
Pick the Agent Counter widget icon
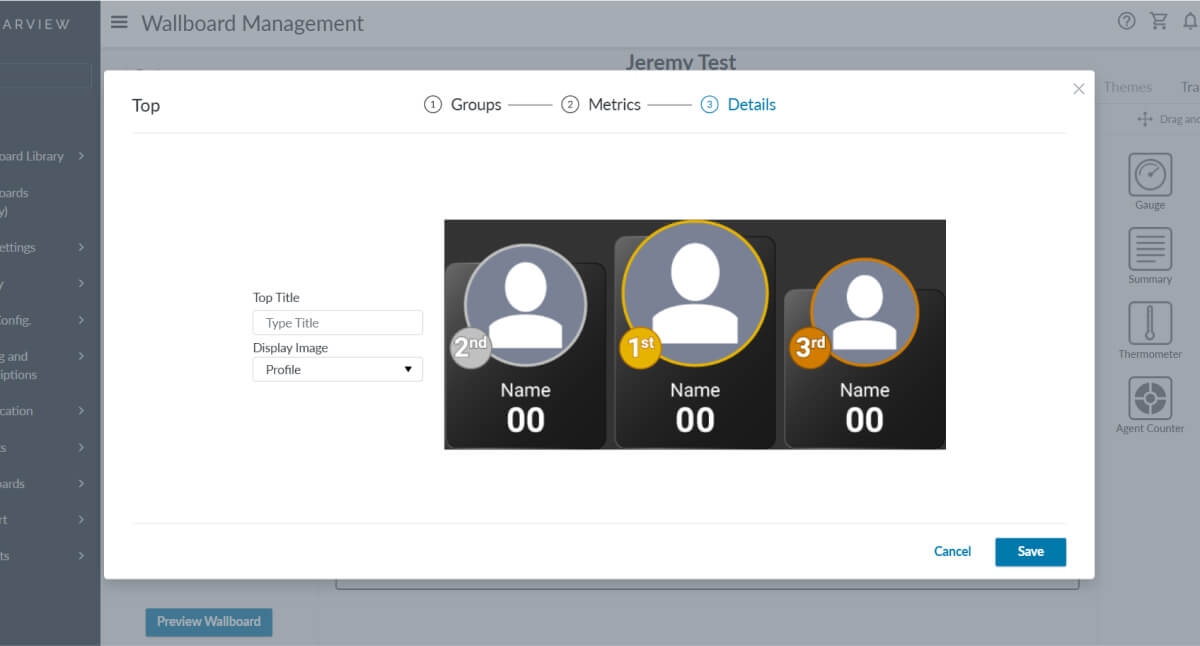tap(1150, 398)
